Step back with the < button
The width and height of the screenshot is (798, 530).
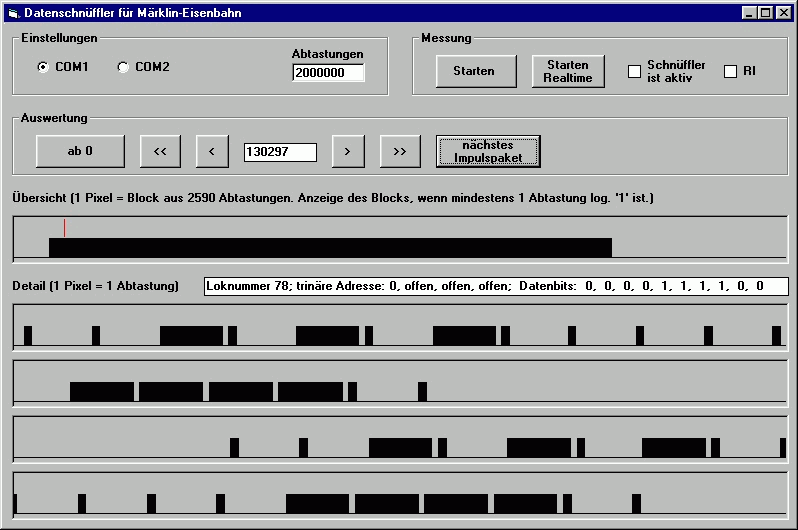pyautogui.click(x=212, y=151)
